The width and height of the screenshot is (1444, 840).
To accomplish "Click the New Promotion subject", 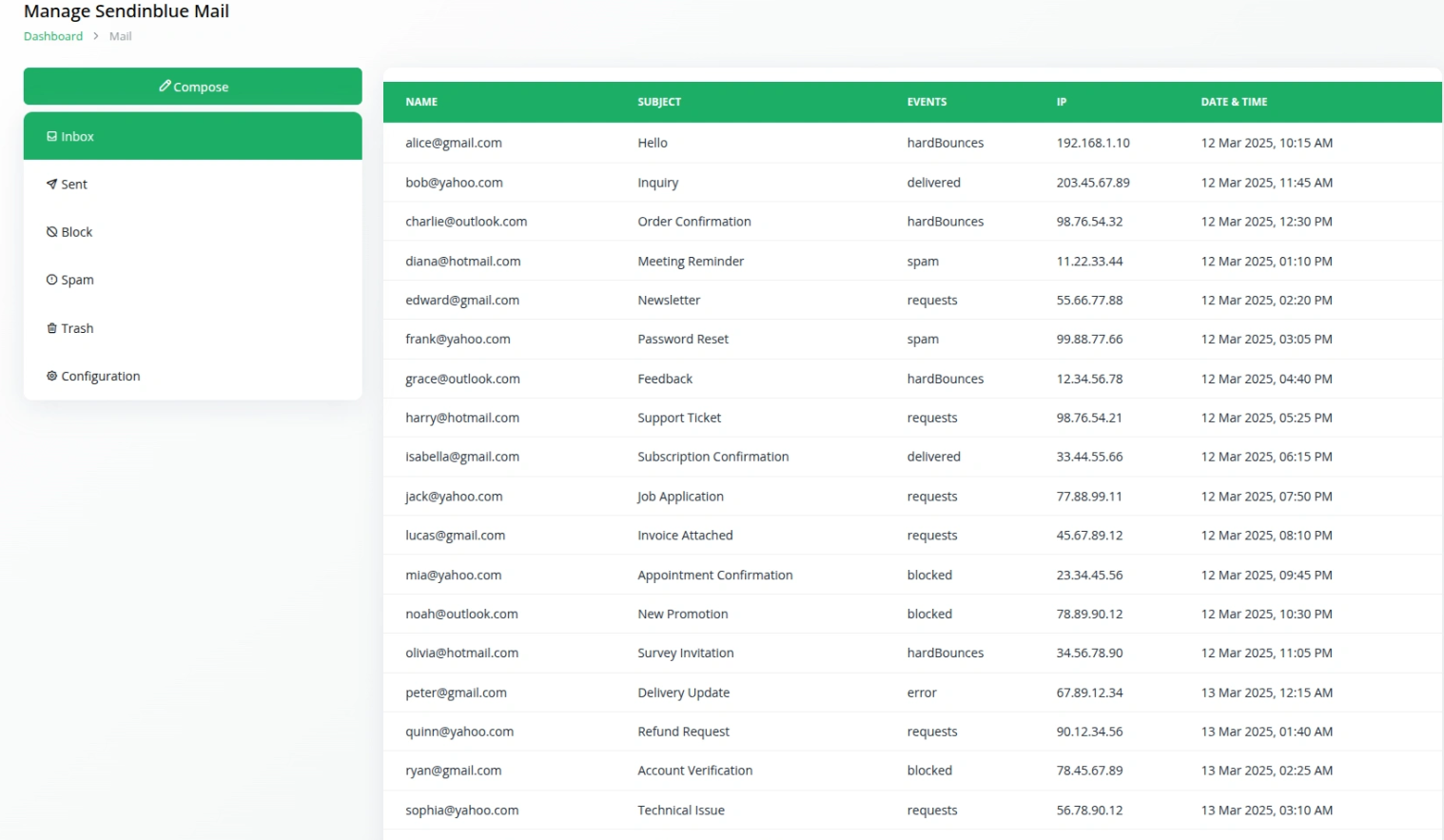I will pyautogui.click(x=683, y=614).
